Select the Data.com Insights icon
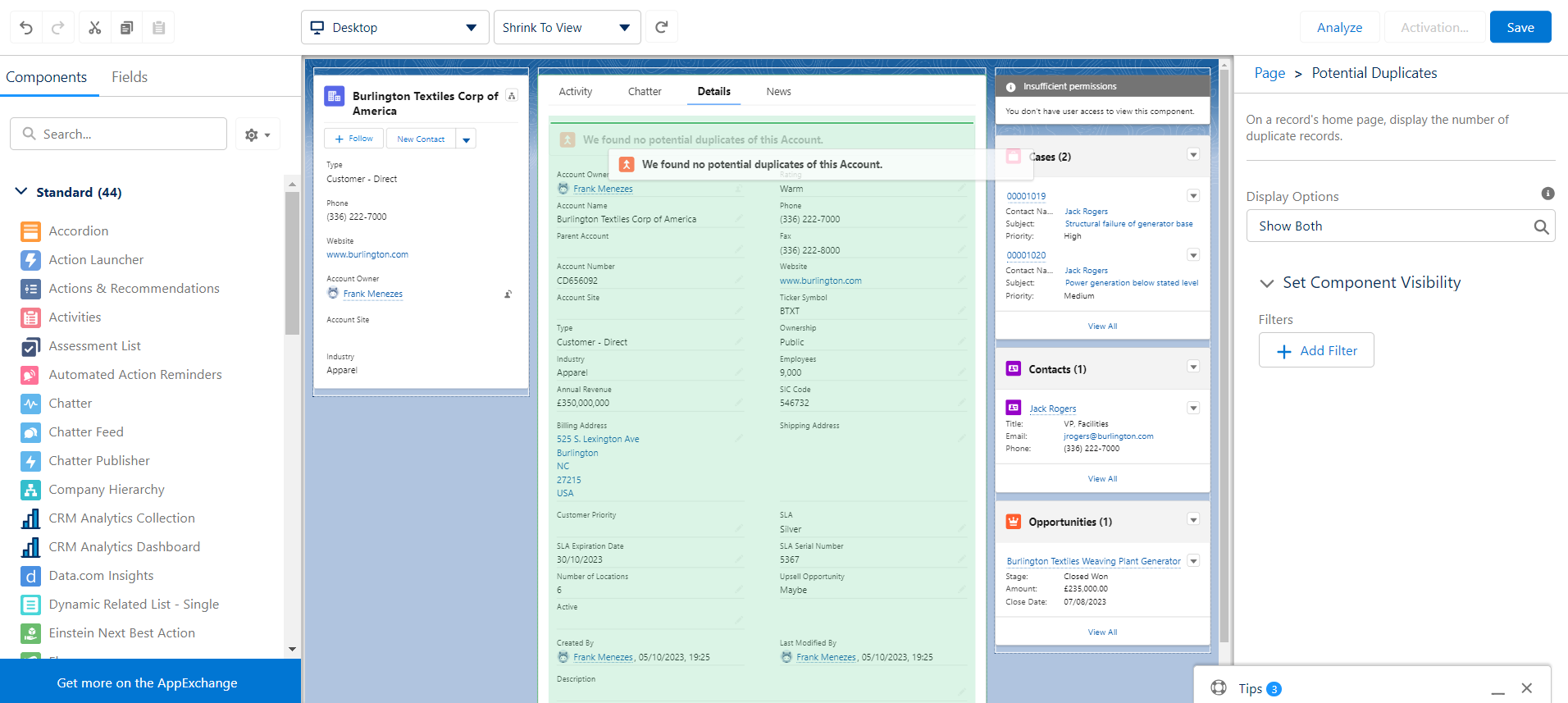The image size is (1568, 703). (x=30, y=576)
